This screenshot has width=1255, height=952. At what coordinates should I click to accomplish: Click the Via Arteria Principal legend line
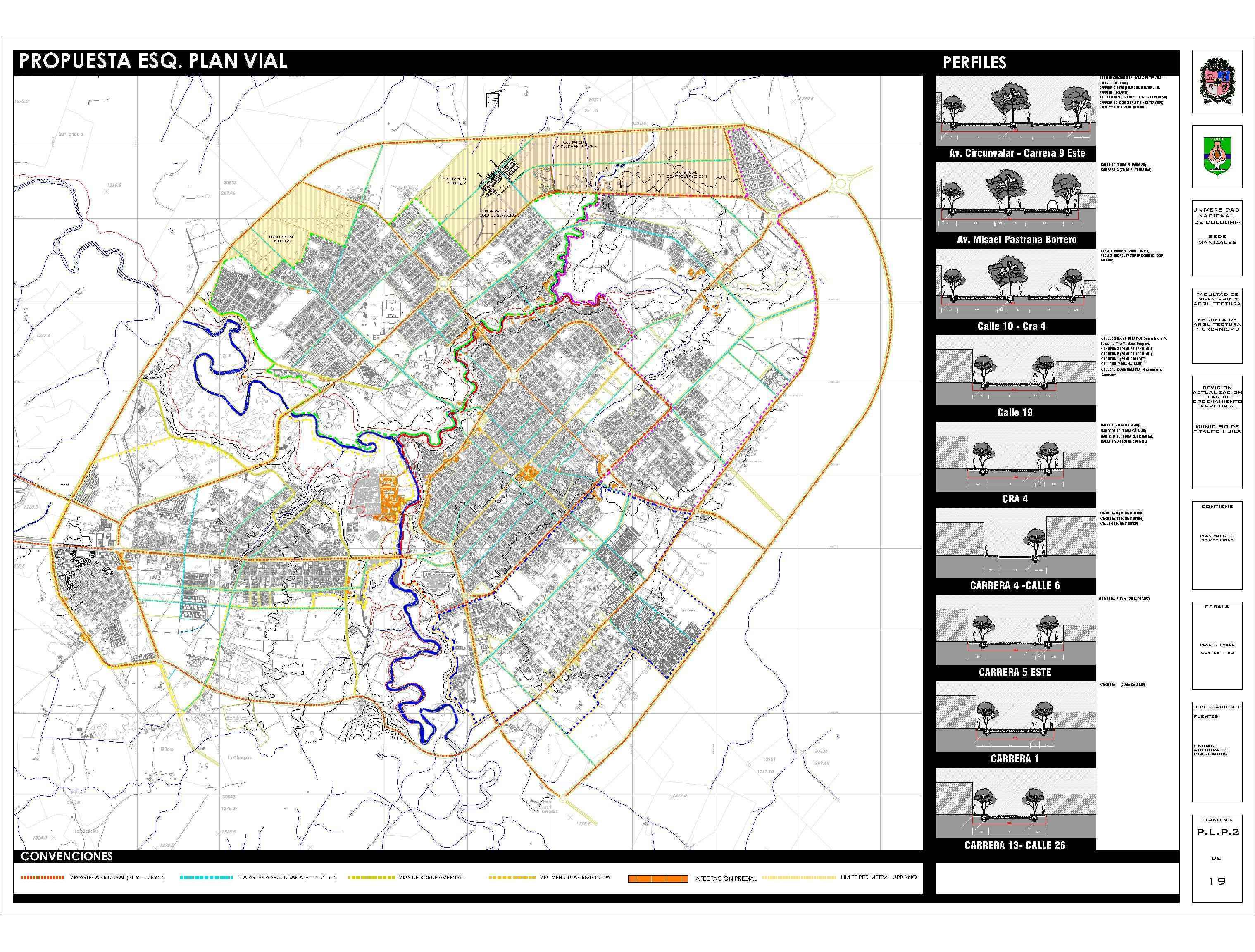42,878
